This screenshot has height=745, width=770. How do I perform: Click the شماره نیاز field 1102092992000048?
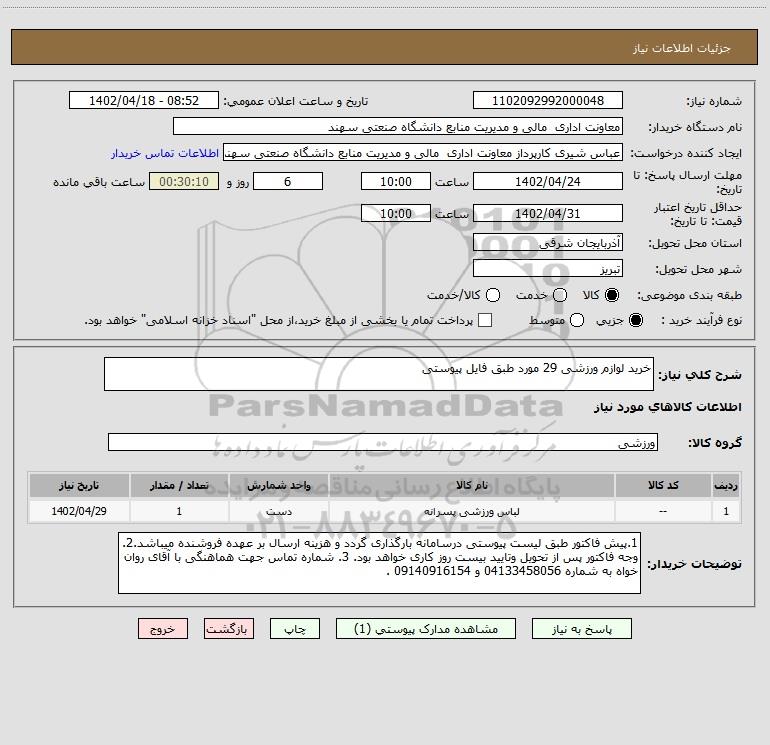[x=548, y=100]
